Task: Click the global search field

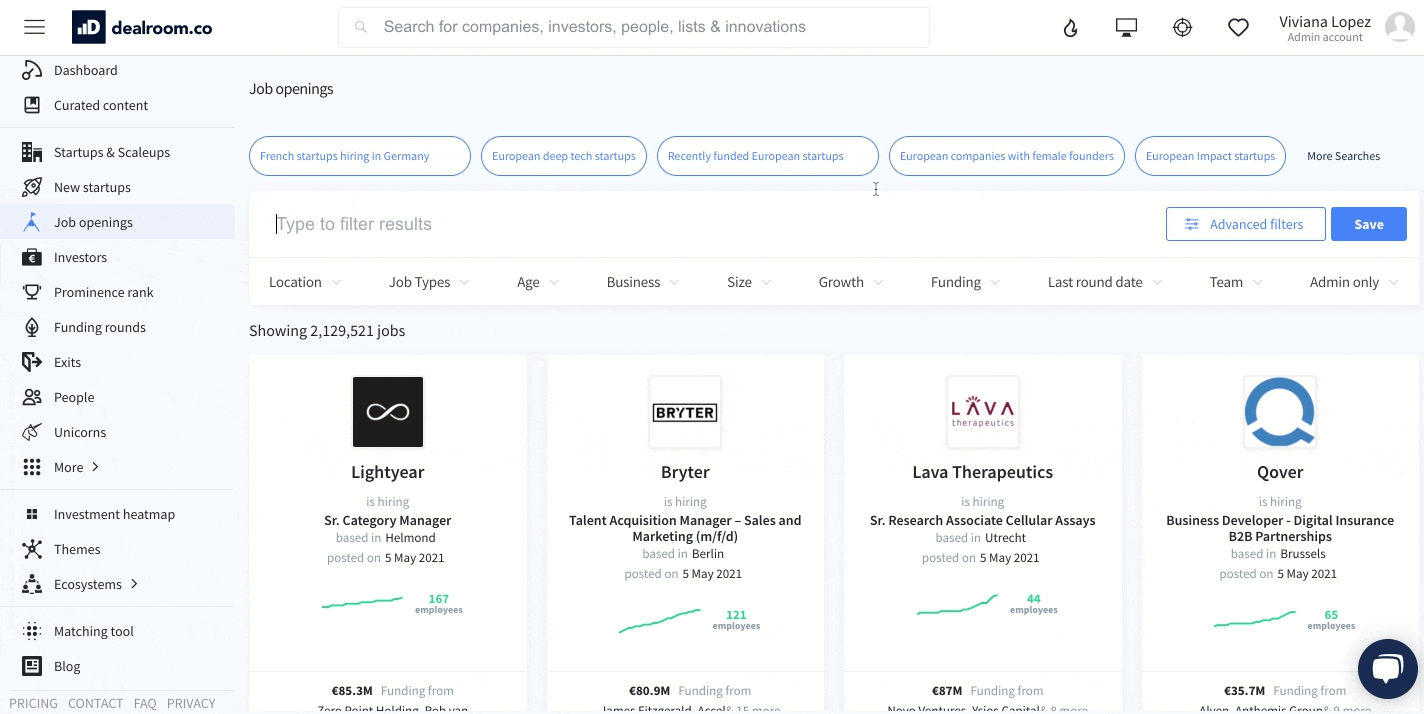Action: click(634, 27)
